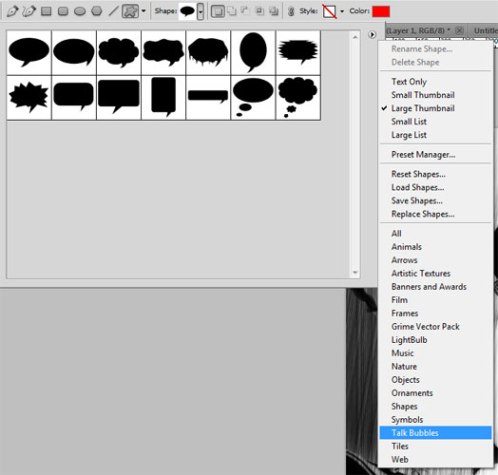Choose the Rectangle shape tool
498x475 pixels.
46,12
